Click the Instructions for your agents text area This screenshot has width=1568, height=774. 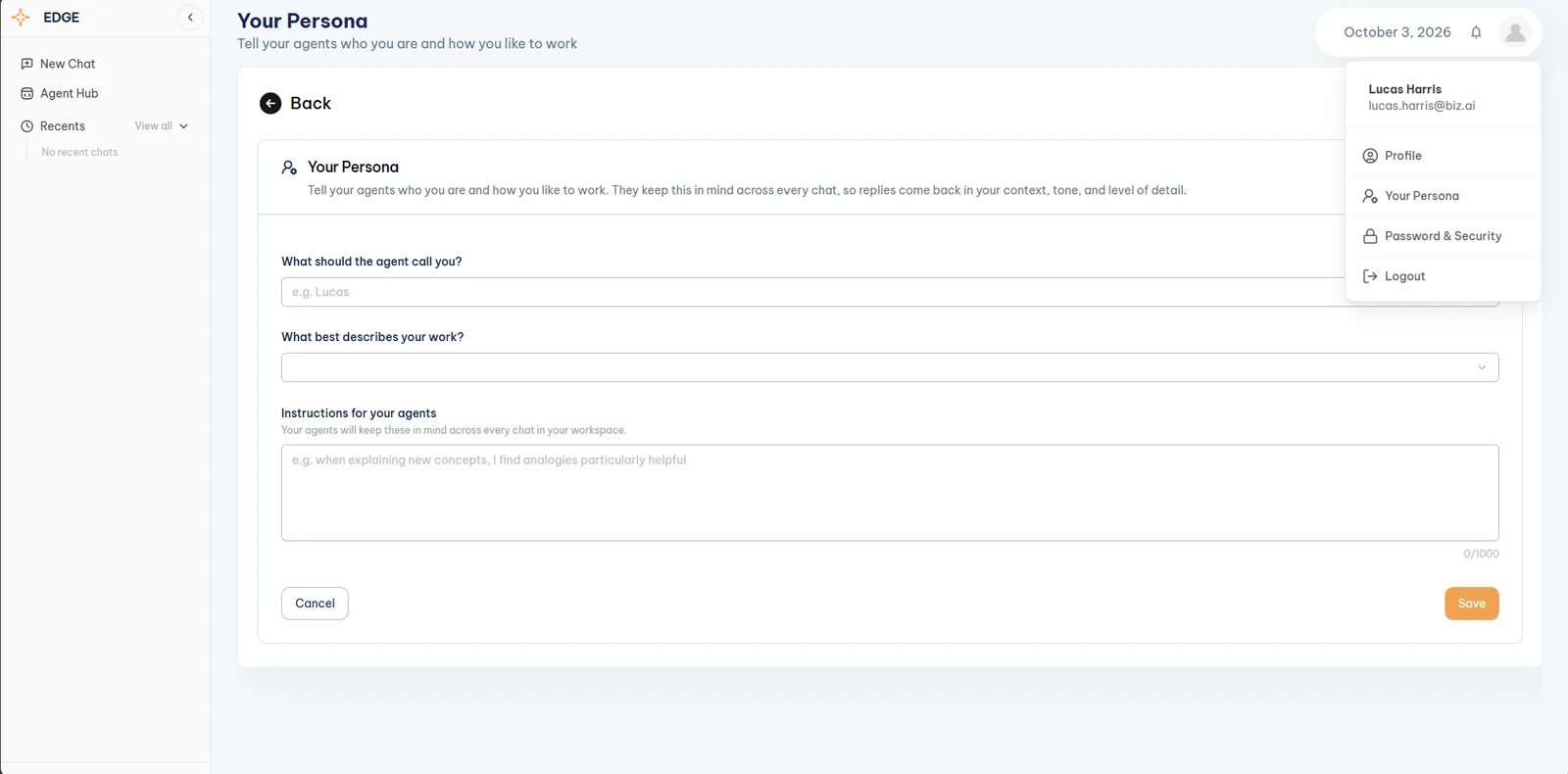pyautogui.click(x=890, y=493)
